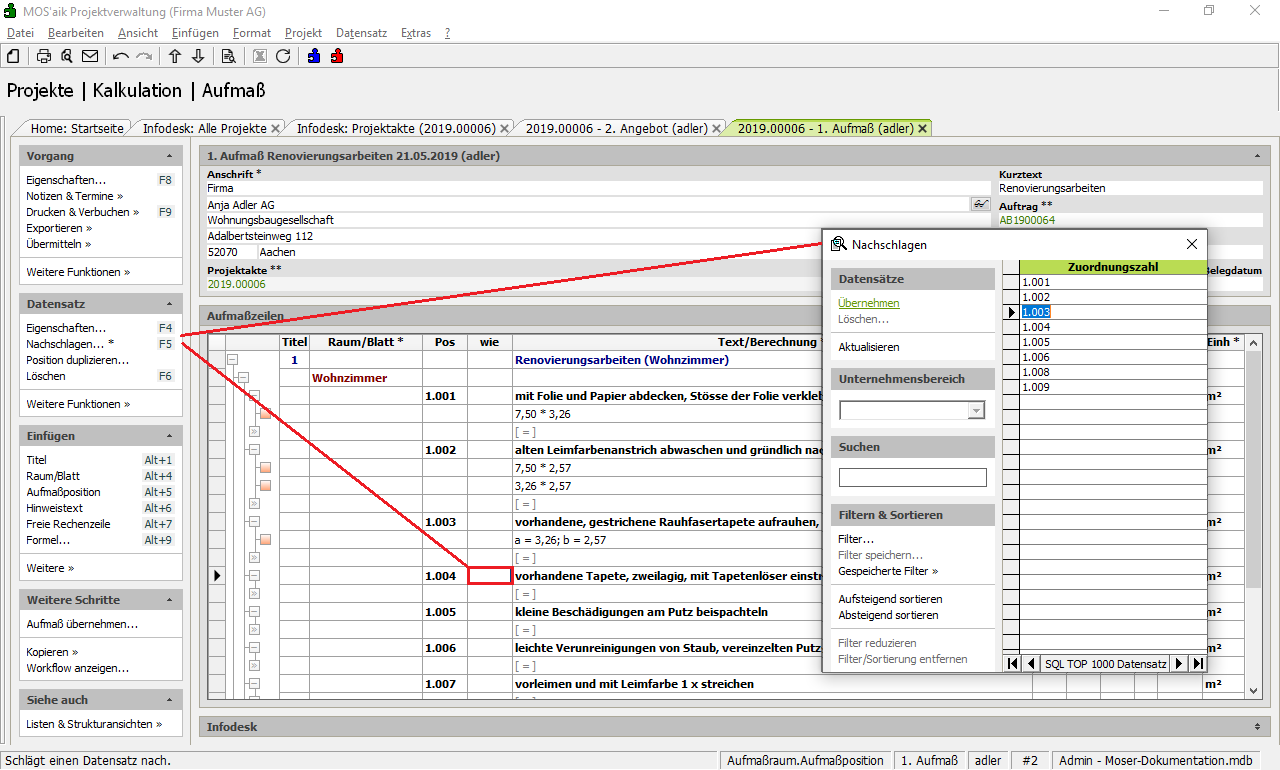Click the up arrow toolbar icon

(175, 56)
